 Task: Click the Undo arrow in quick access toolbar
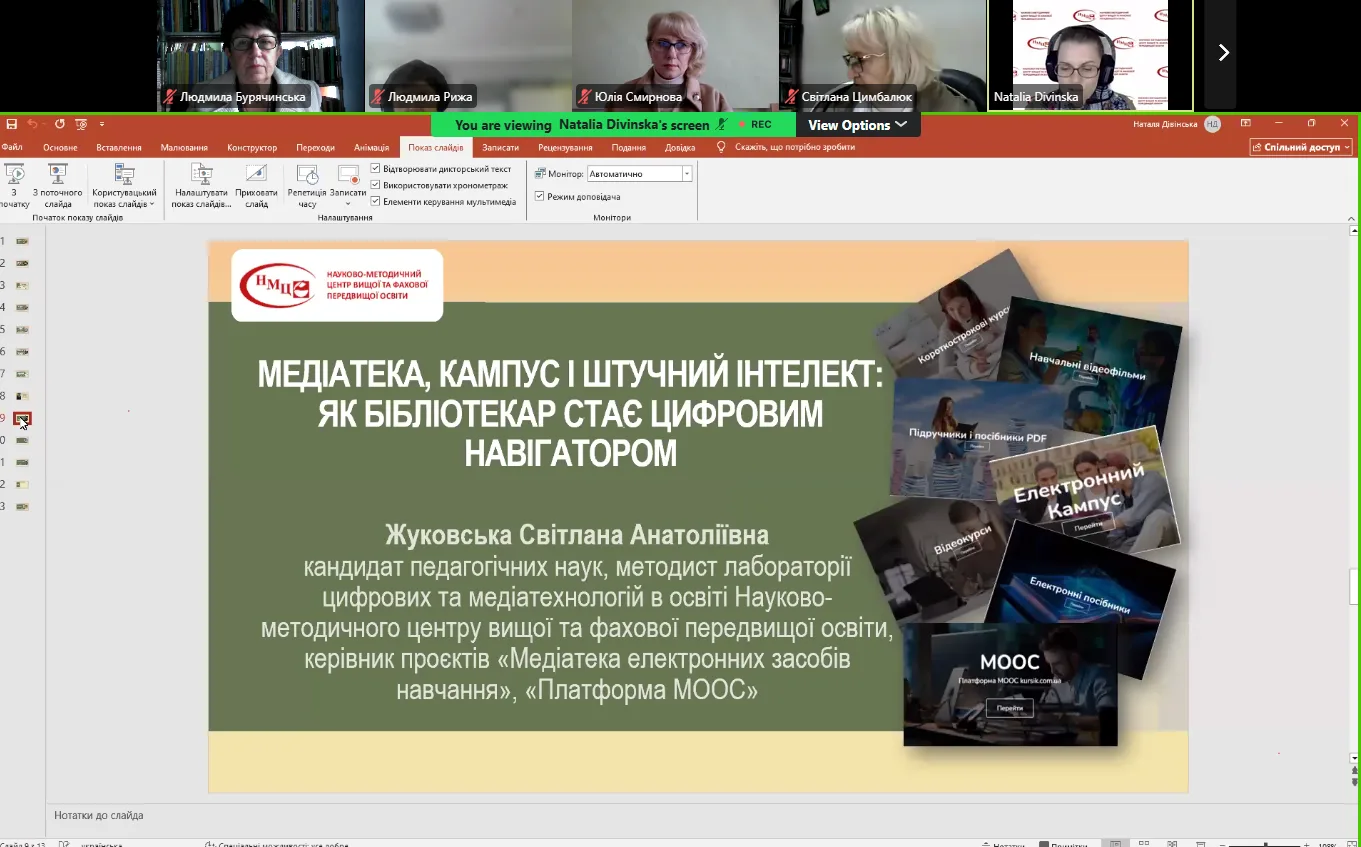coord(32,124)
